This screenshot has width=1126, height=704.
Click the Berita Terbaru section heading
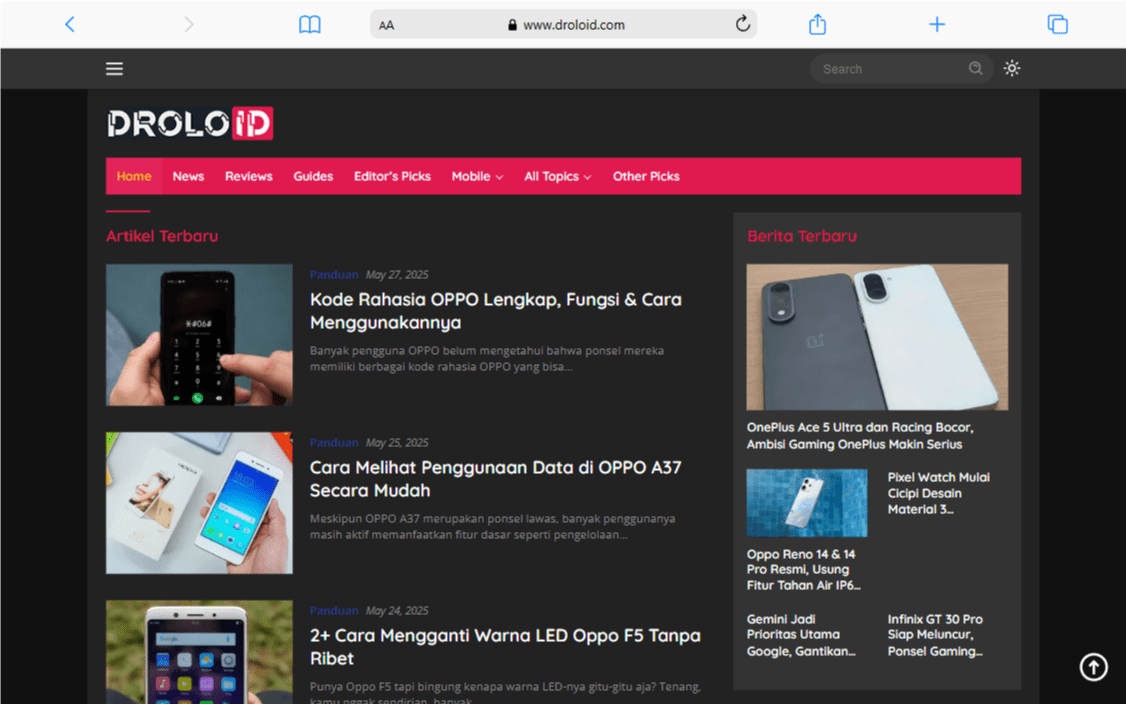click(x=802, y=236)
